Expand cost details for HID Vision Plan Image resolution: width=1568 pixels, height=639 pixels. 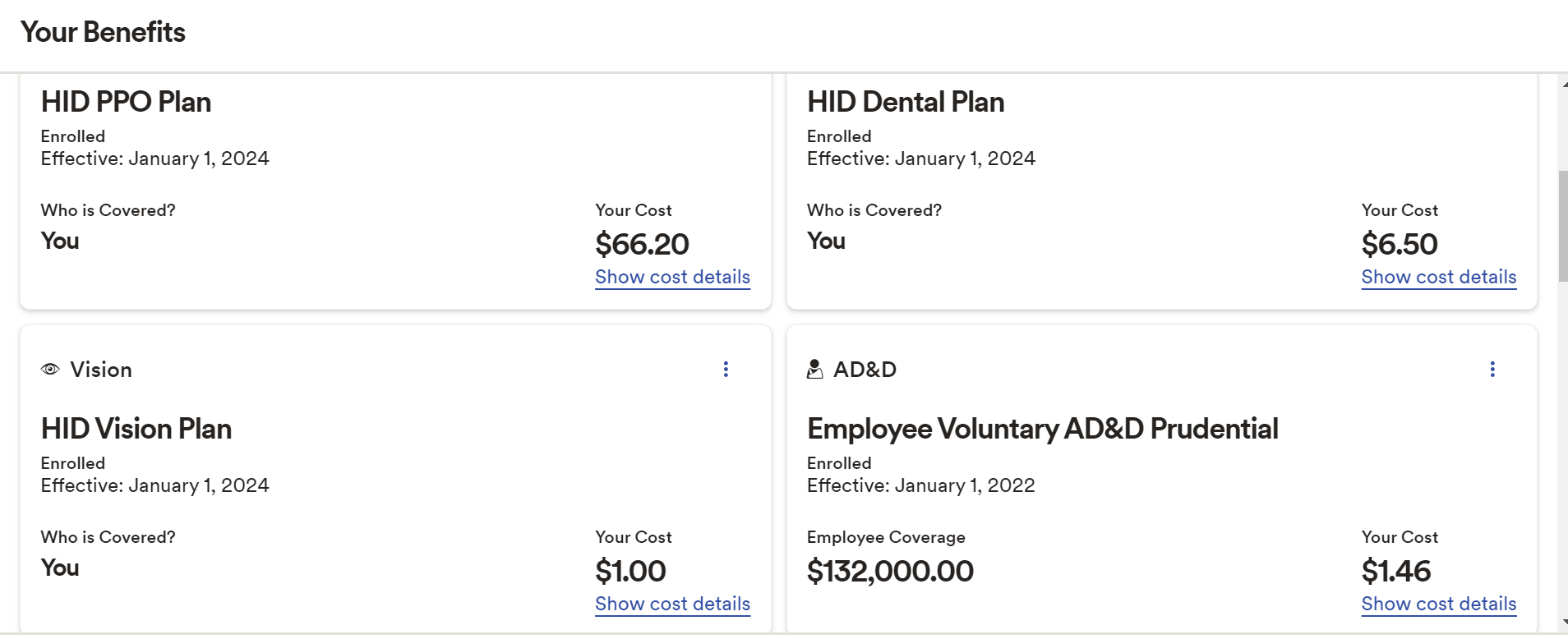[672, 605]
